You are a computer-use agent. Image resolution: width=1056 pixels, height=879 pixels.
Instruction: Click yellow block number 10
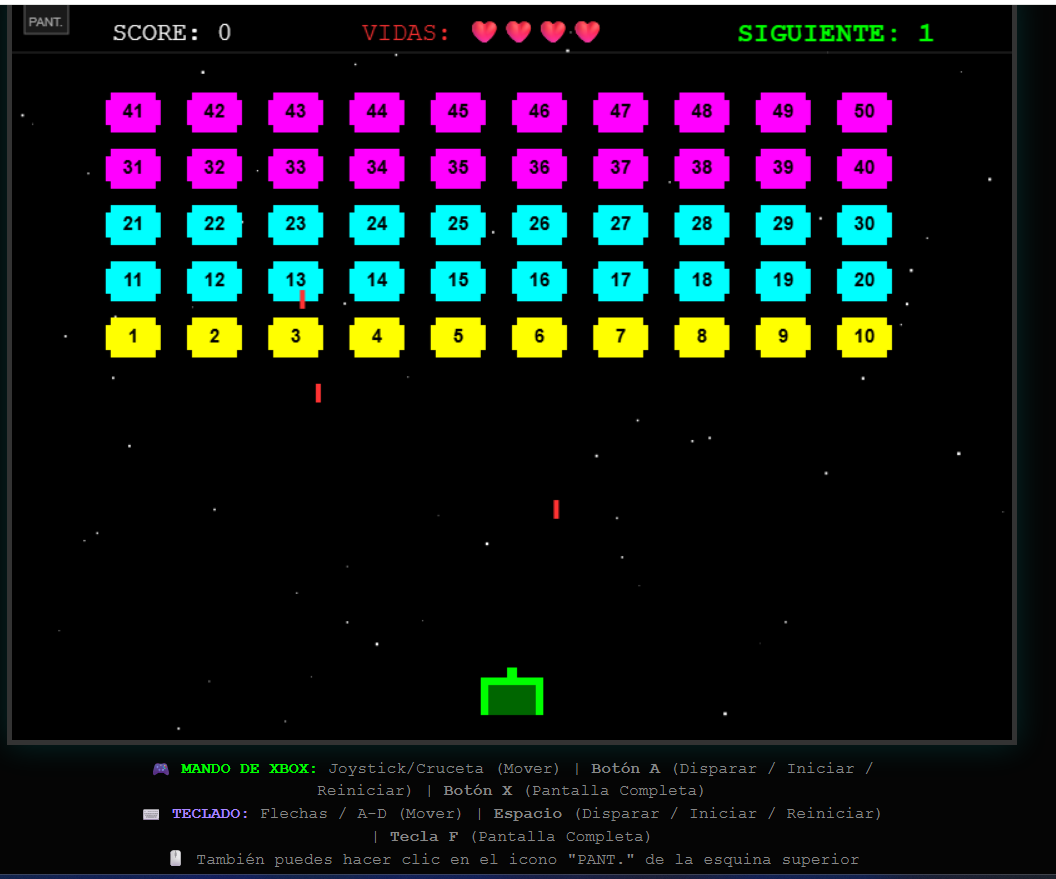pyautogui.click(x=865, y=337)
